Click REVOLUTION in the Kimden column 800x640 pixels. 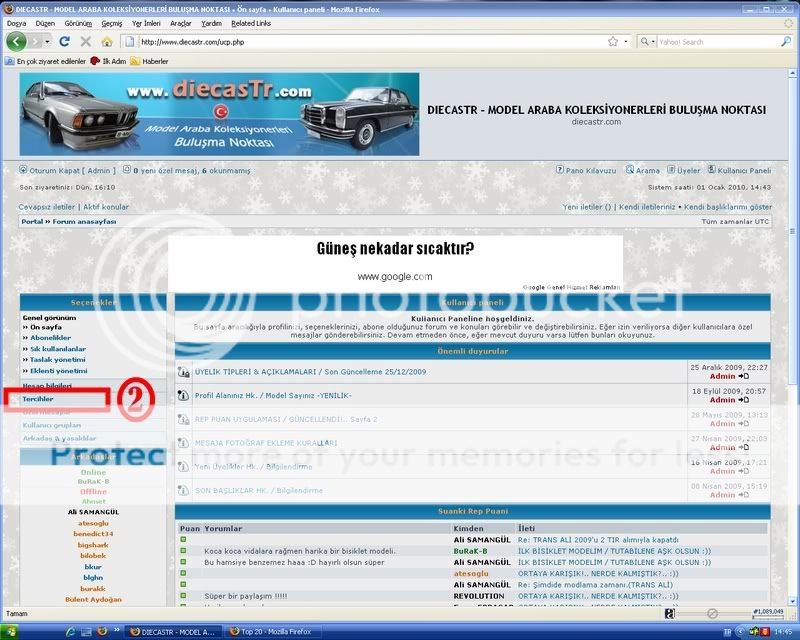point(479,596)
